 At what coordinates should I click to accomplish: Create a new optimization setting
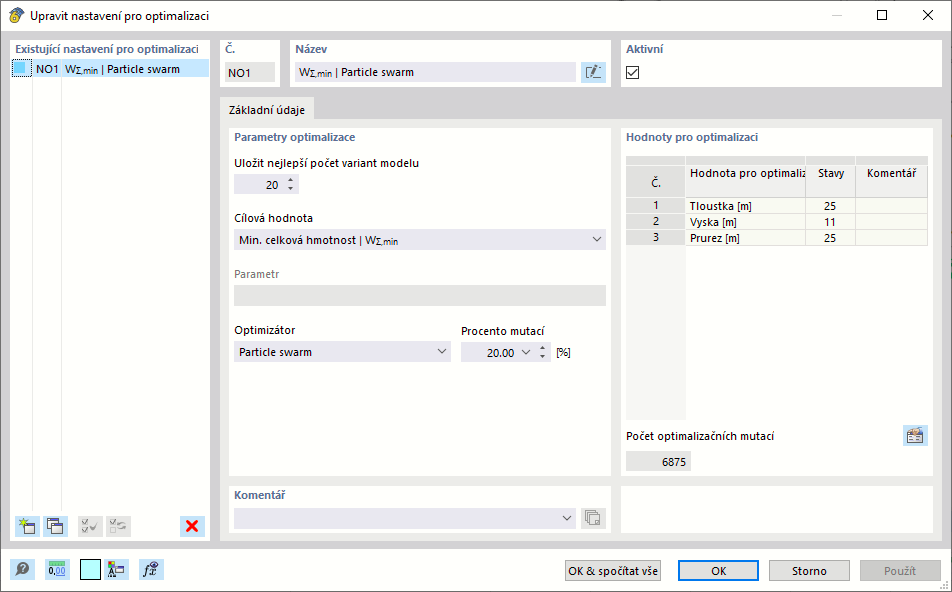coord(26,526)
